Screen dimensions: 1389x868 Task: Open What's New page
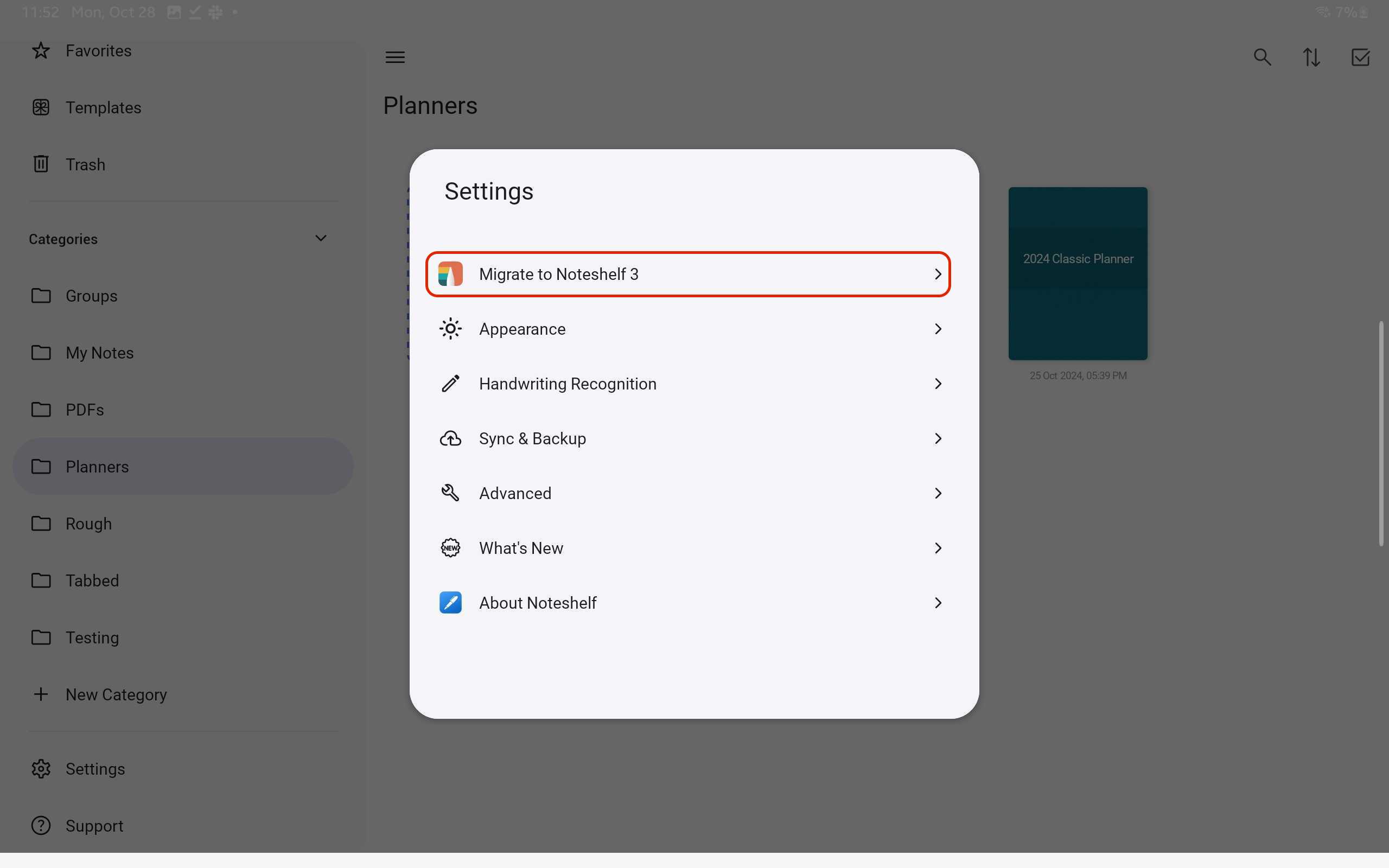[687, 548]
